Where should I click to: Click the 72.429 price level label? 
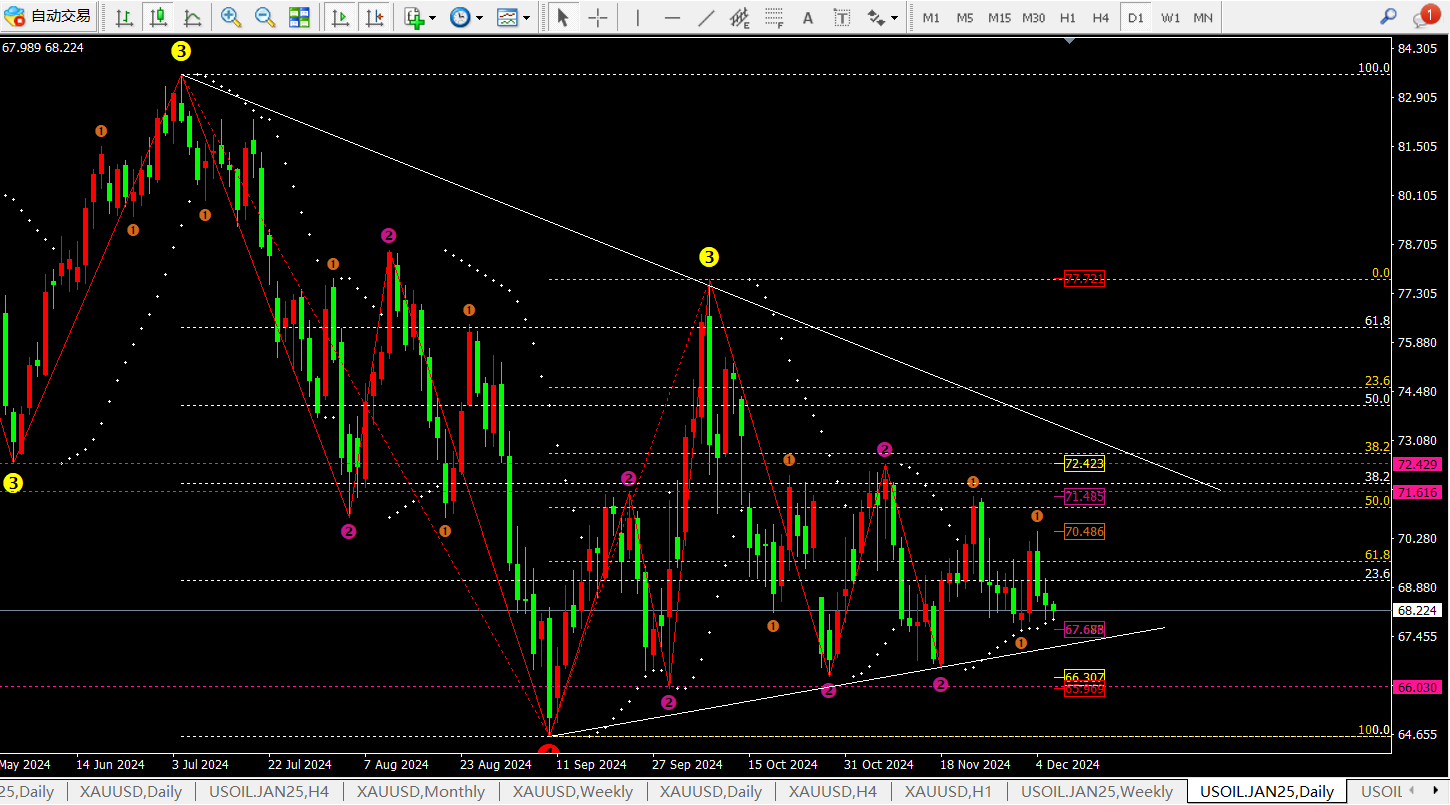click(x=1418, y=465)
